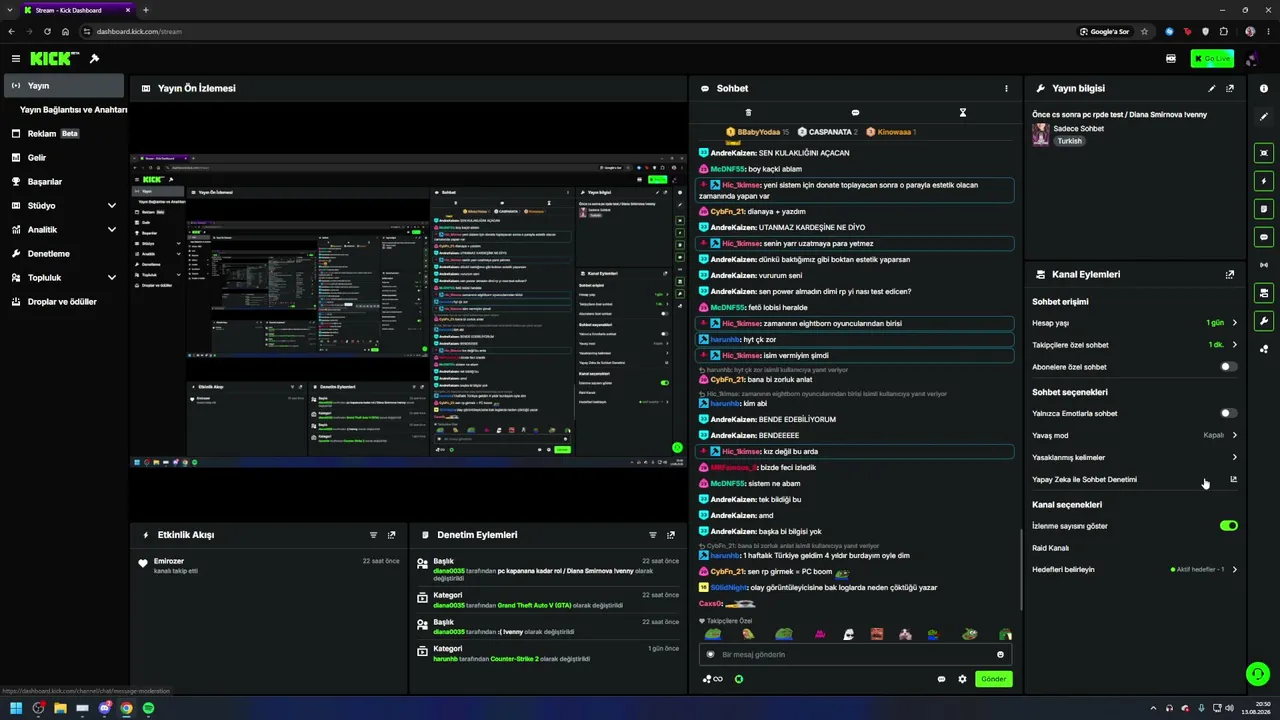Screen dimensions: 1280x720
Task: Open Yasaklanmış kelimeler settings
Action: point(1135,457)
